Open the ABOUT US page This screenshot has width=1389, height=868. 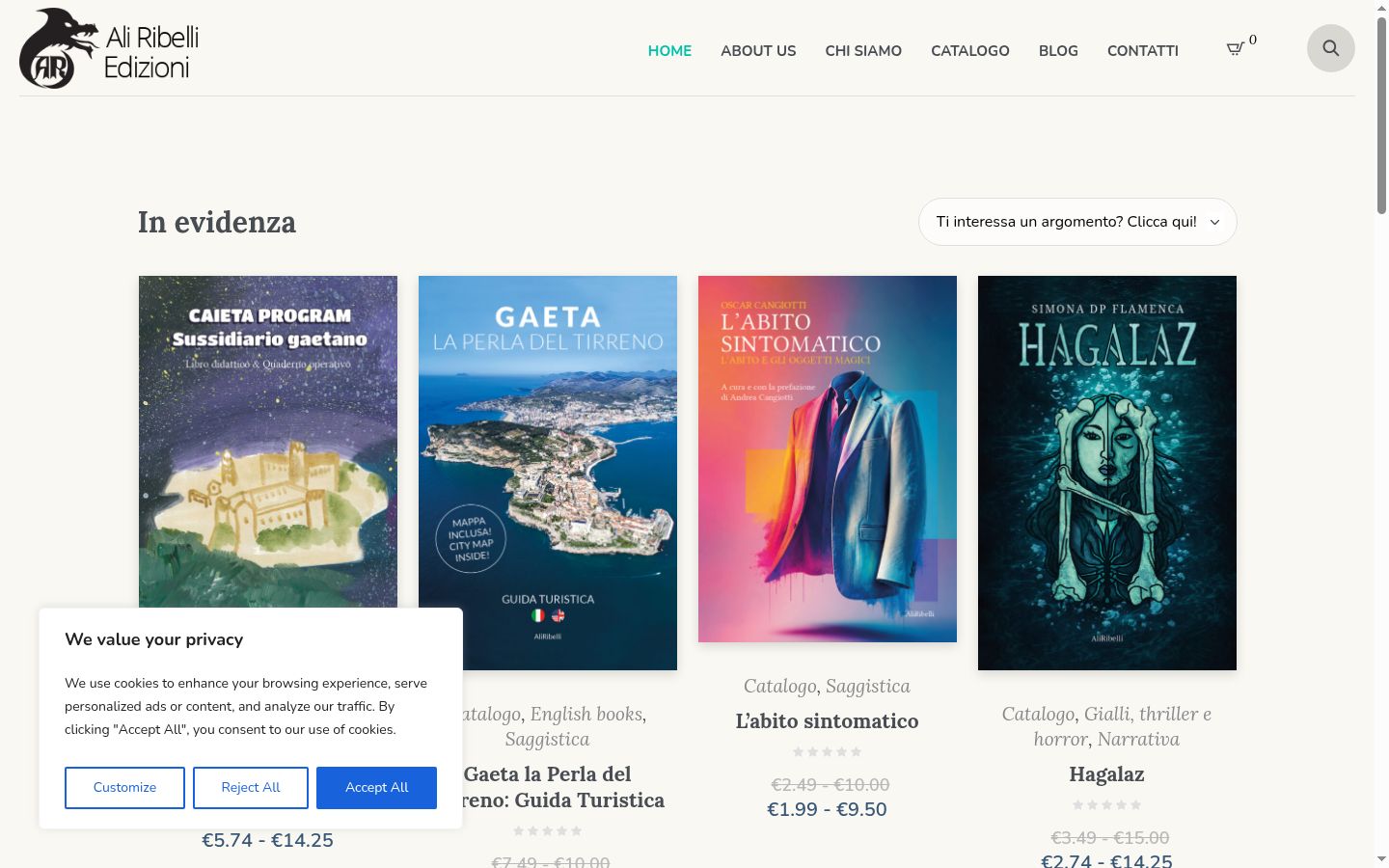(x=758, y=51)
